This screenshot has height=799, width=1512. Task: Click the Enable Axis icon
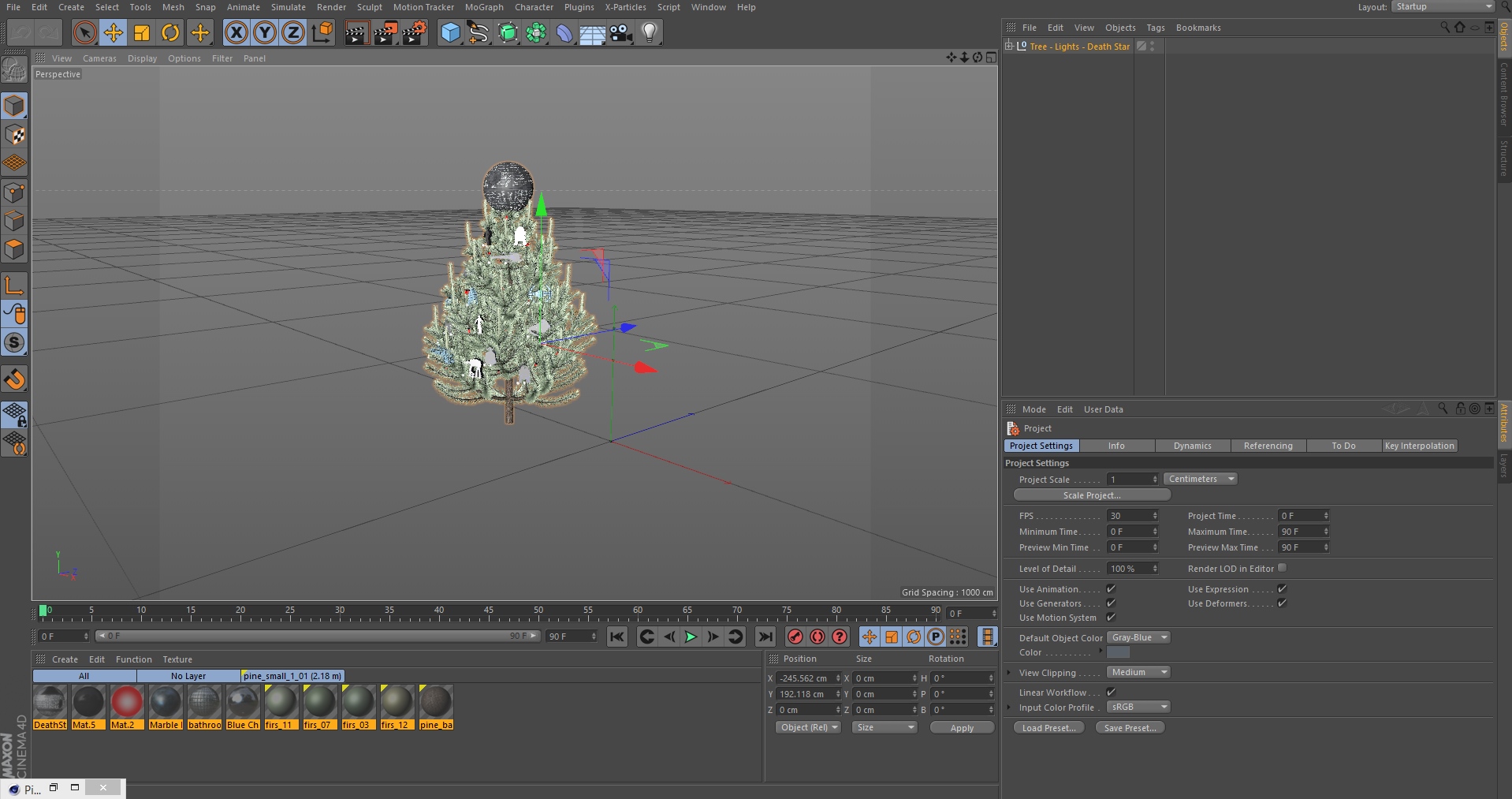tap(14, 286)
